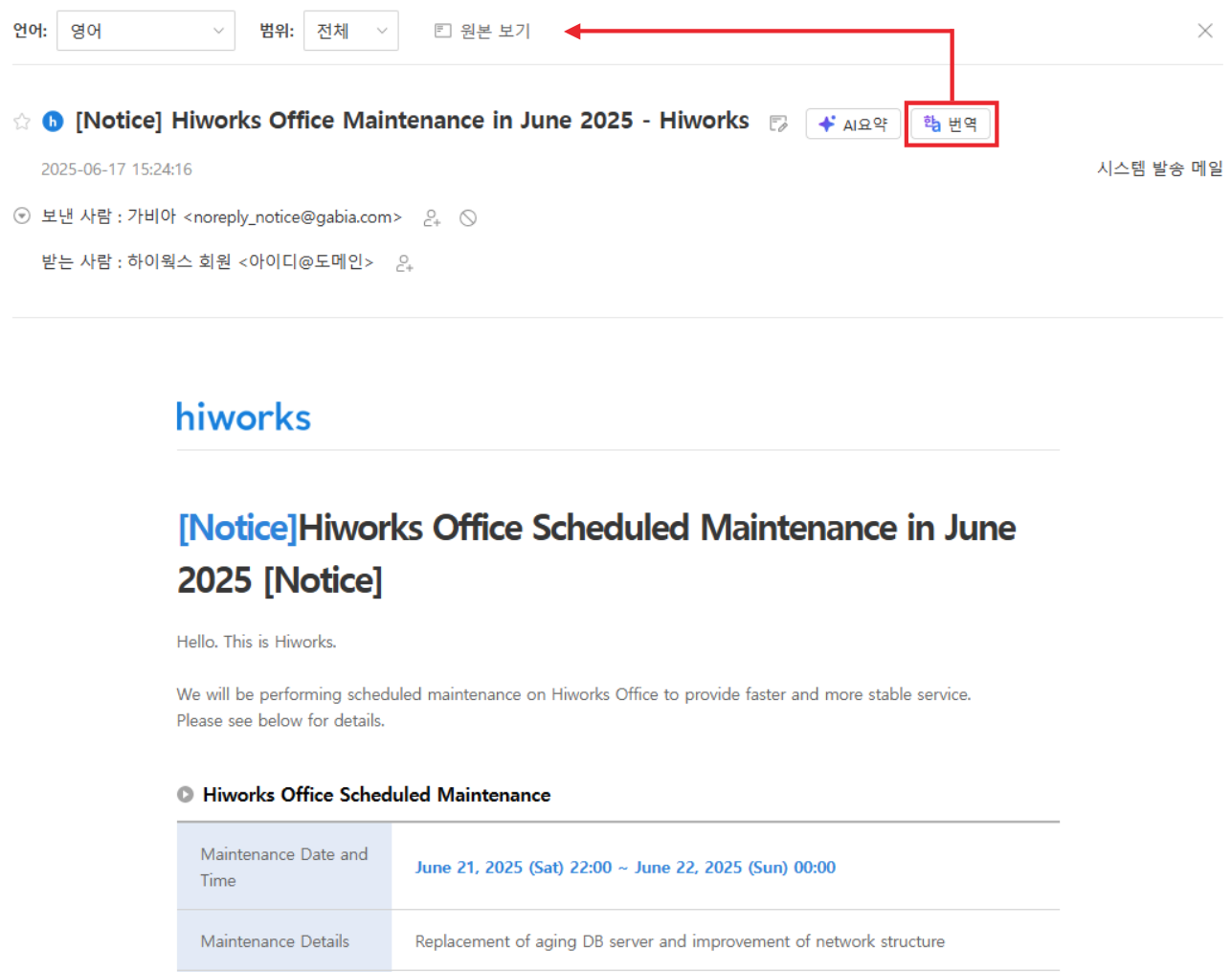Viewport: 1232px width, 972px height.
Task: Close the translation bar
Action: tap(1204, 31)
